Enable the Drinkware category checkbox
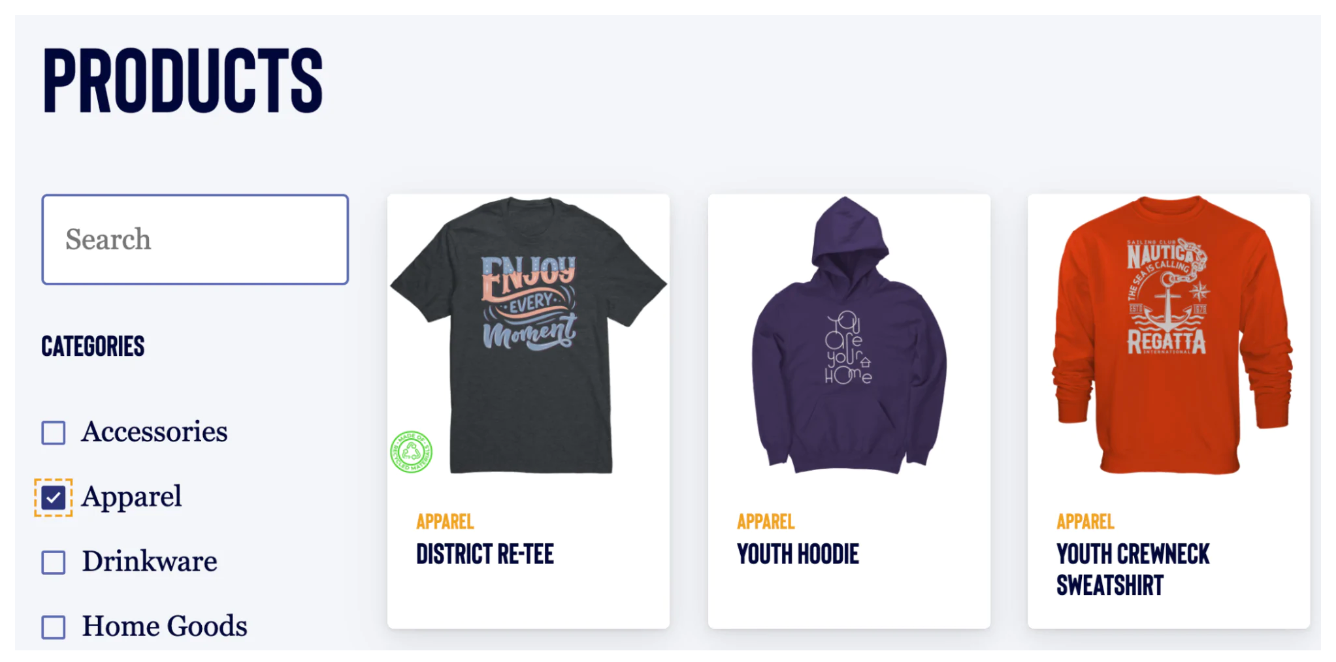The width and height of the screenshot is (1336, 662). click(53, 562)
